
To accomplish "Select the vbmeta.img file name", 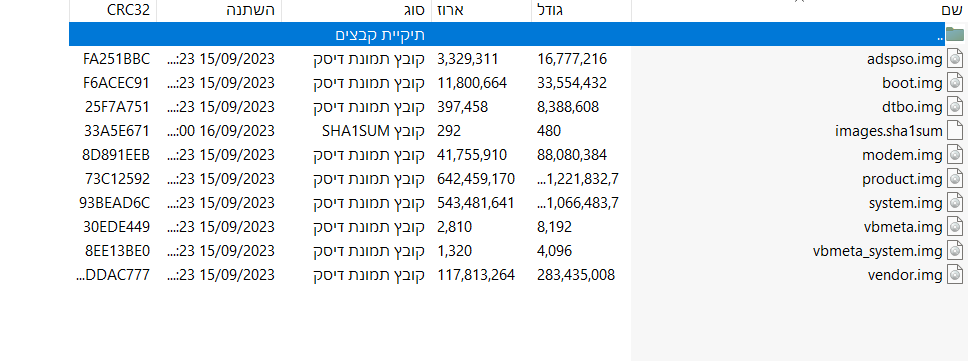I will 903,227.
